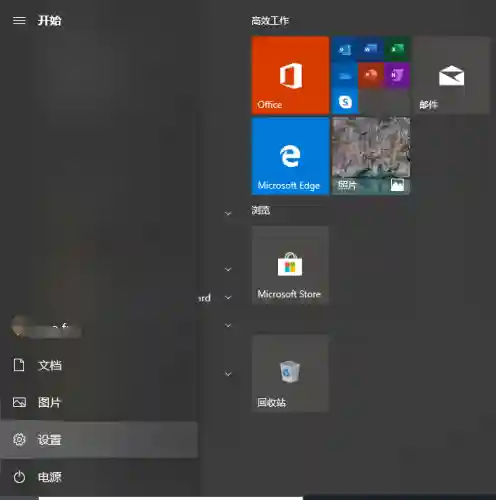496x500 pixels.
Task: Launch Excel from the Office folder tile
Action: 397,49
